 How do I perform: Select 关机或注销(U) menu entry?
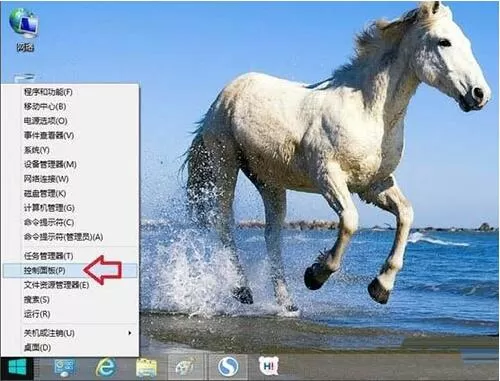(x=71, y=333)
